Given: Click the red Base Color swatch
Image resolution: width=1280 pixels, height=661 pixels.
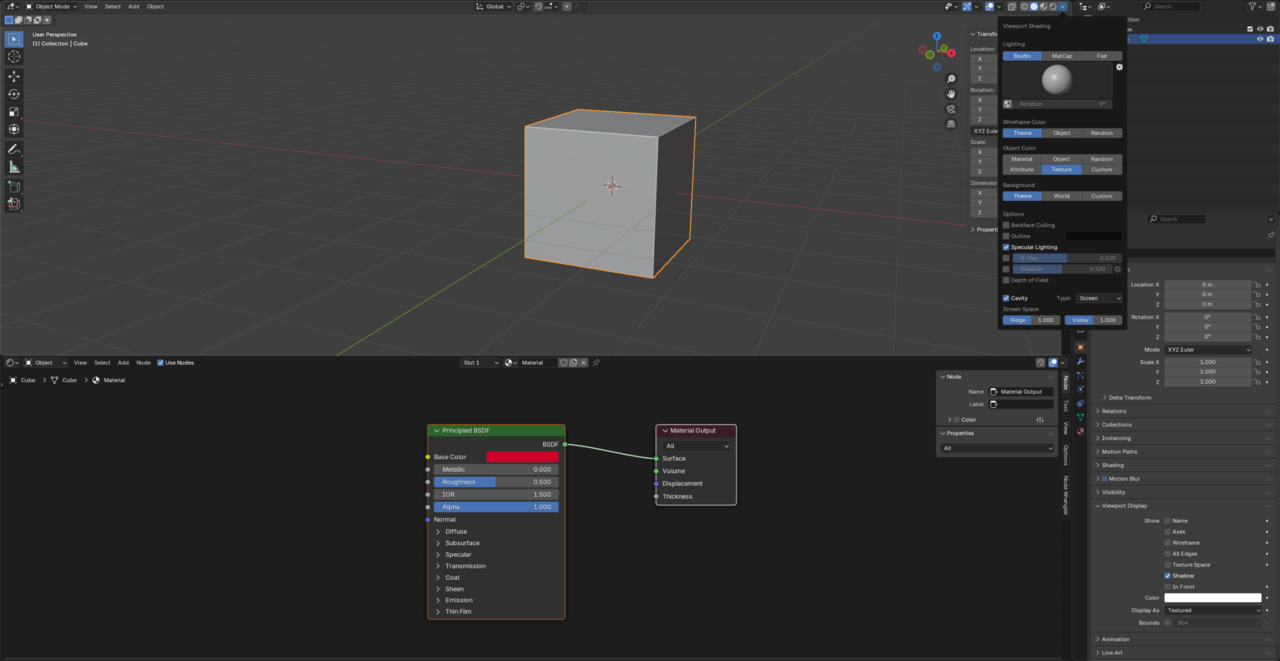Looking at the screenshot, I should coord(522,457).
